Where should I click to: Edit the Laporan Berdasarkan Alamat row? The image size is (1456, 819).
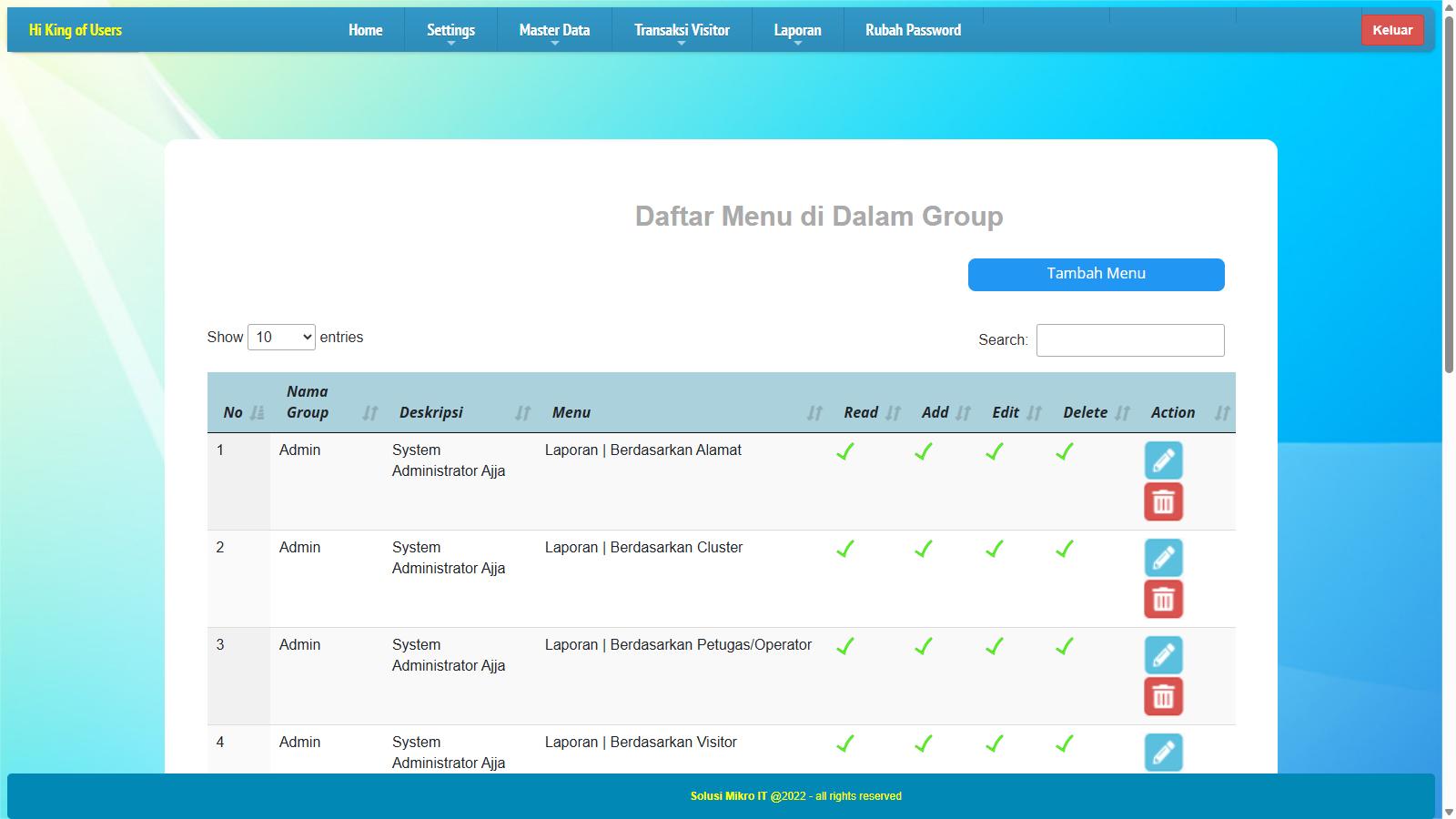[1163, 460]
